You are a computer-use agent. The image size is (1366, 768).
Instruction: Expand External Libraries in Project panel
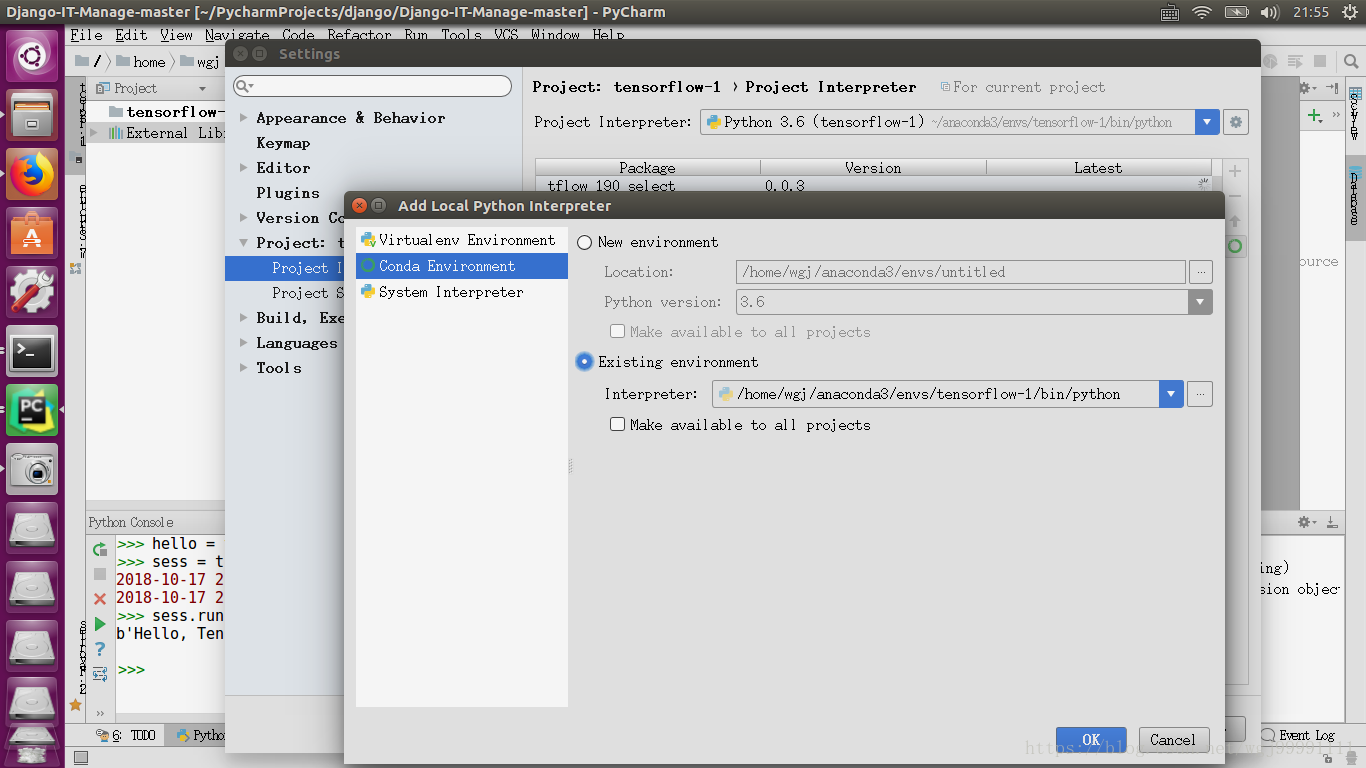[x=94, y=133]
